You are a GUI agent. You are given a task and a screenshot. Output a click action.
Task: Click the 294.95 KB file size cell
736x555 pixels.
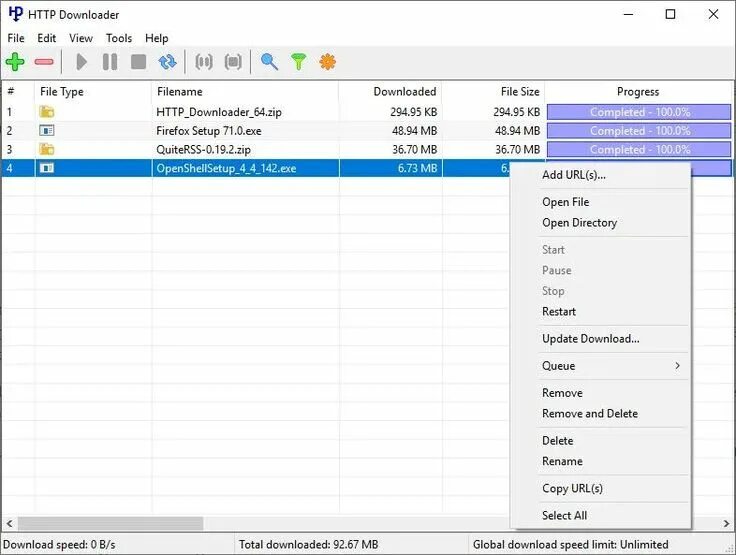pyautogui.click(x=516, y=112)
